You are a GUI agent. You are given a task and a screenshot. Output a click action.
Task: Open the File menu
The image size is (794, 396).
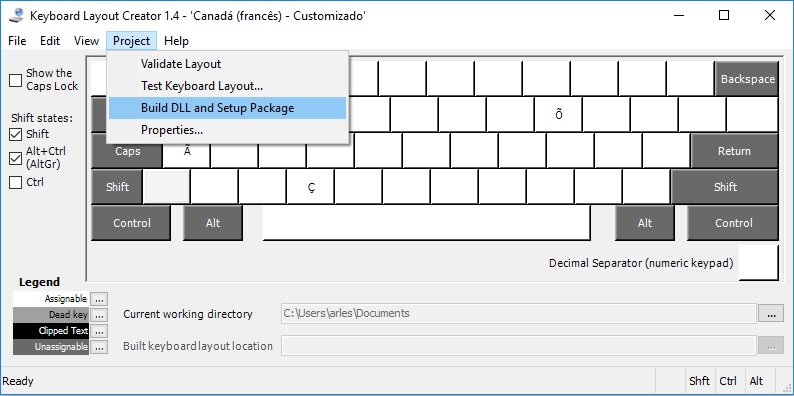[17, 41]
